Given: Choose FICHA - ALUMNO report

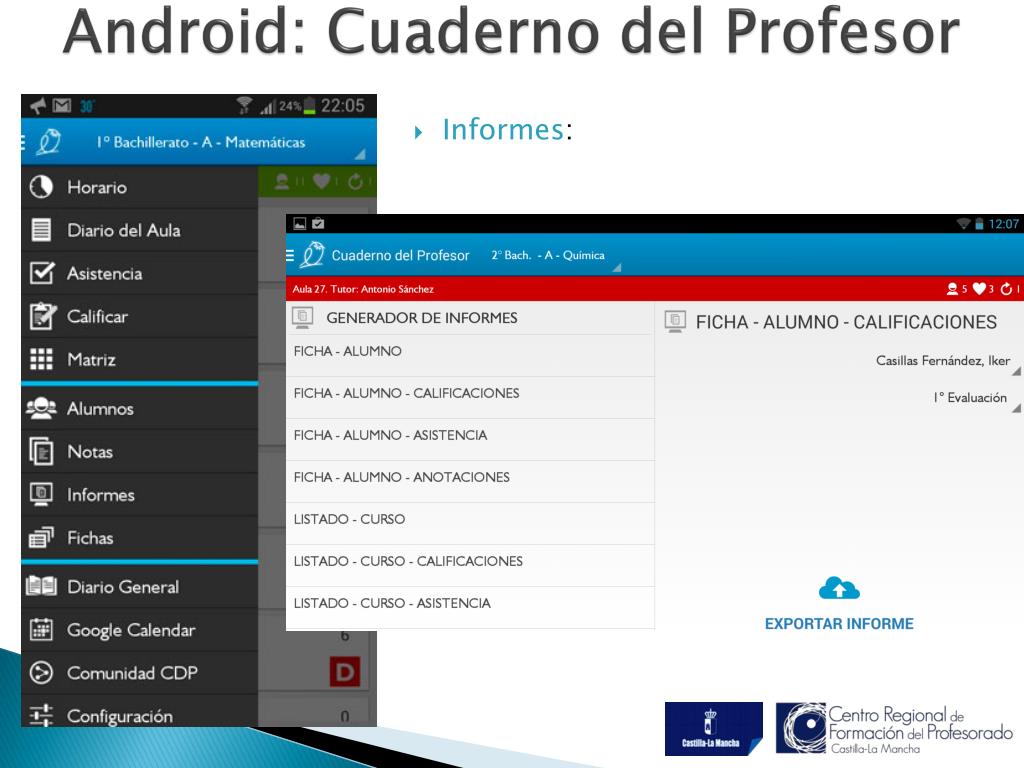Looking at the screenshot, I should click(470, 355).
